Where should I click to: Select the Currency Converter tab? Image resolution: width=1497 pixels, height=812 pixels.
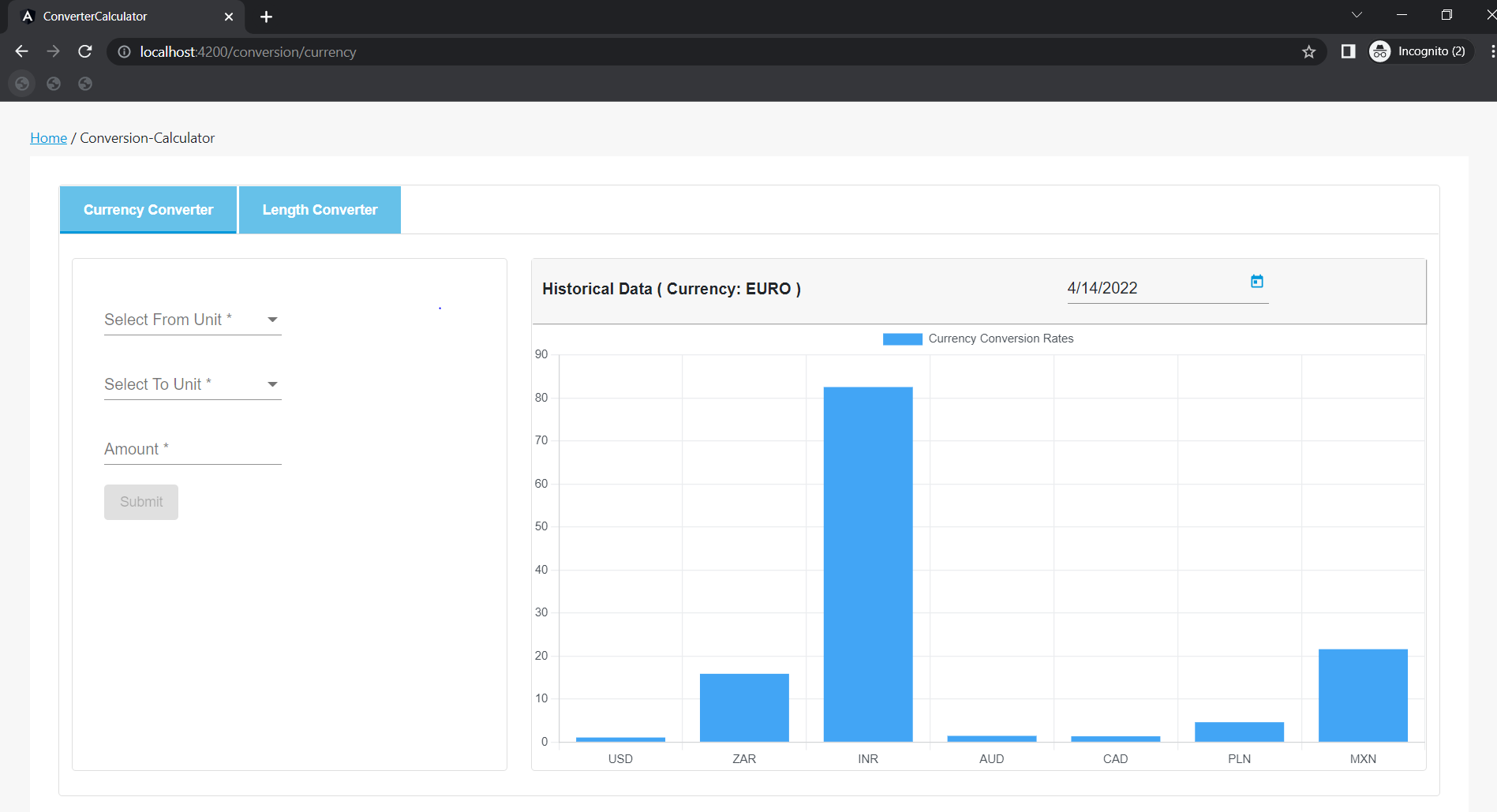[148, 210]
